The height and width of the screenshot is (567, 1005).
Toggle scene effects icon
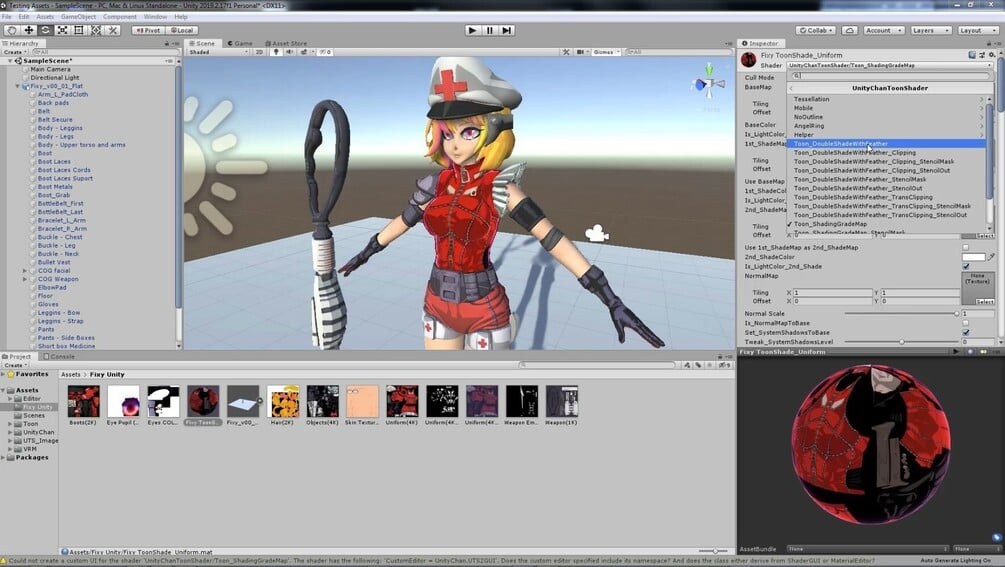304,52
